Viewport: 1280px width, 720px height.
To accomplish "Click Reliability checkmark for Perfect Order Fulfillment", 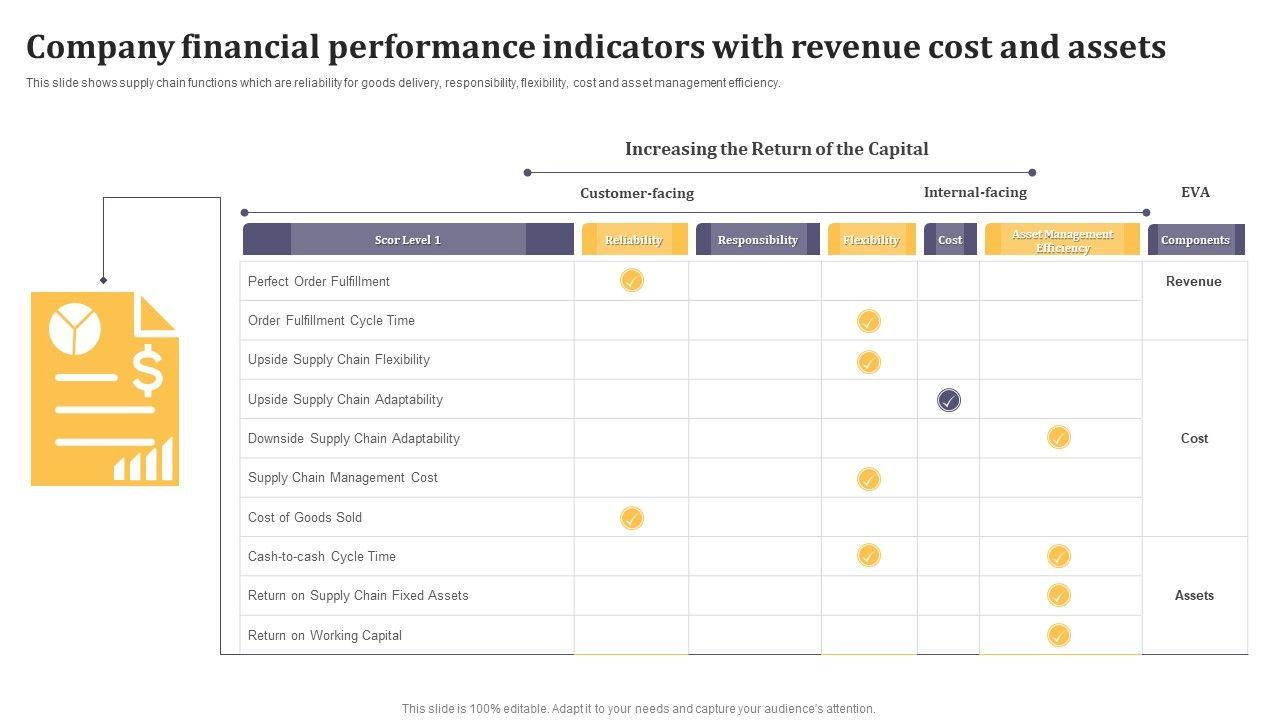I will (x=632, y=281).
